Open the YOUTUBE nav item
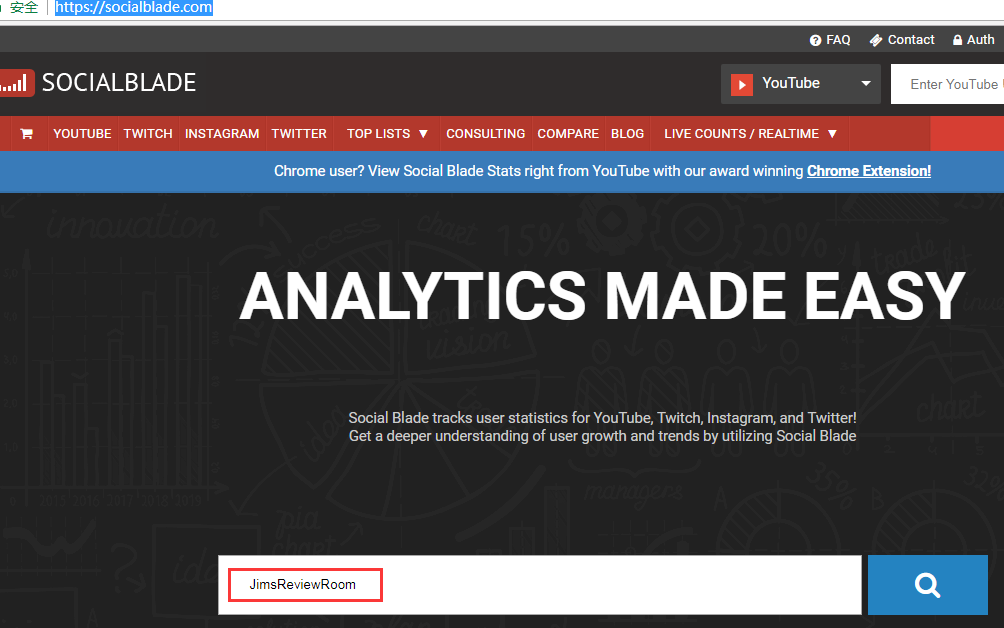 (x=82, y=134)
